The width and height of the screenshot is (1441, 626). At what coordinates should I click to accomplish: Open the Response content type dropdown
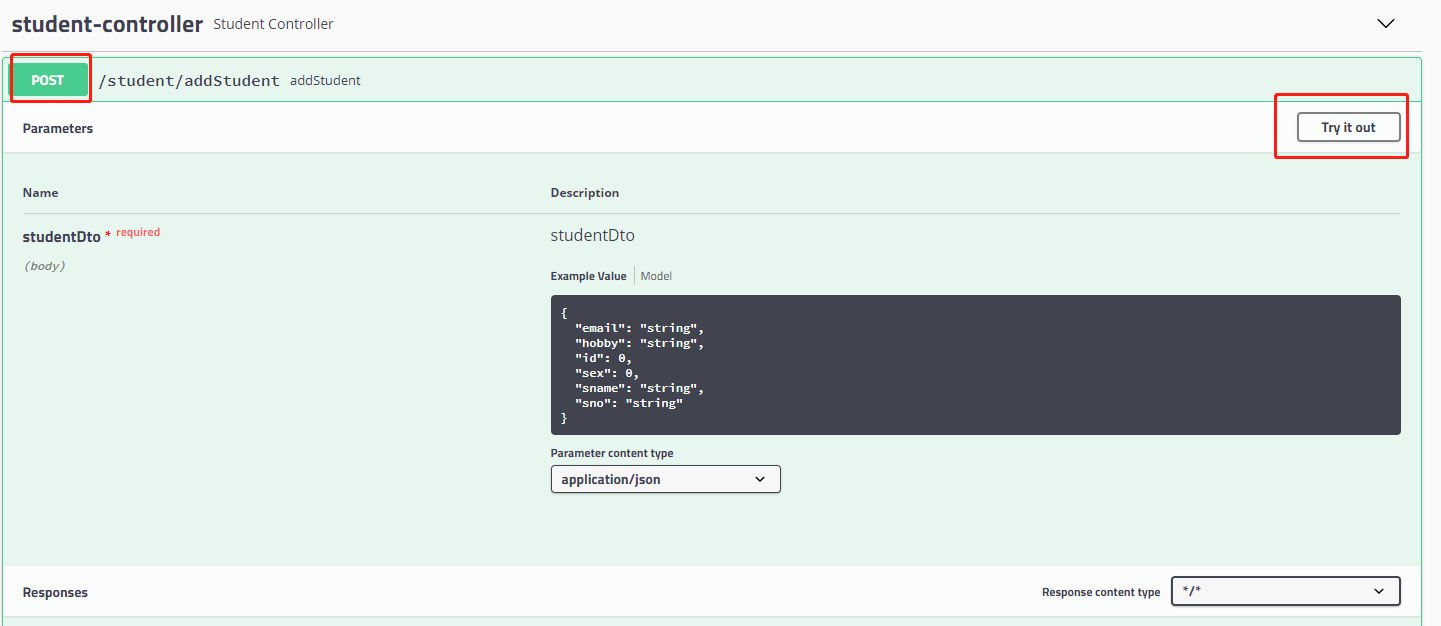tap(1285, 591)
